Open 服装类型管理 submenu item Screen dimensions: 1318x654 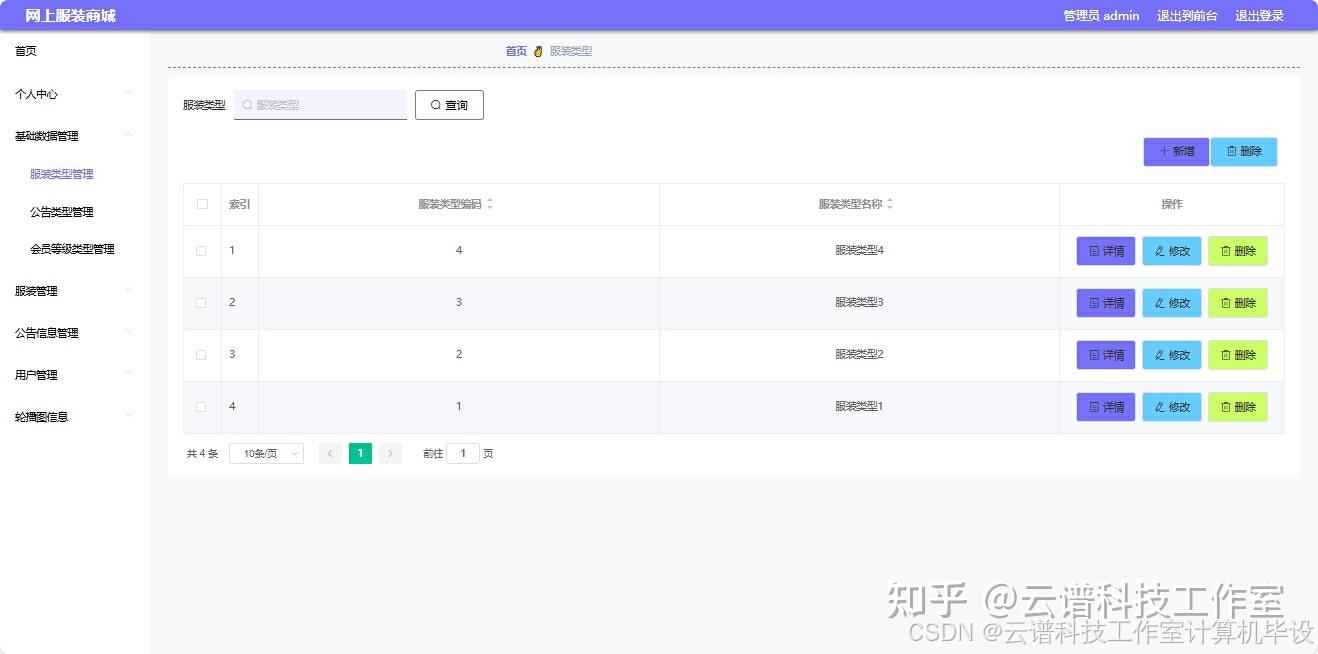pos(62,174)
